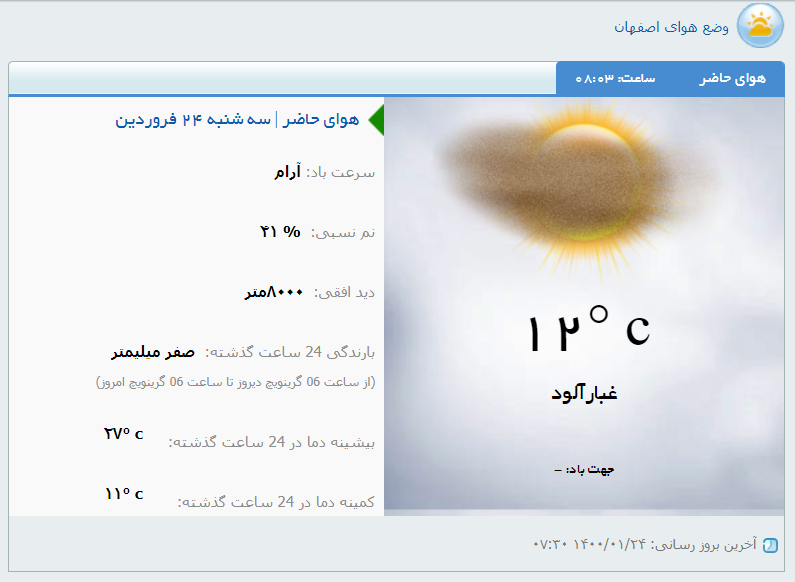The height and width of the screenshot is (582, 795).
Task: Select the maximum temperature value ۲۷° c
Action: point(124,434)
